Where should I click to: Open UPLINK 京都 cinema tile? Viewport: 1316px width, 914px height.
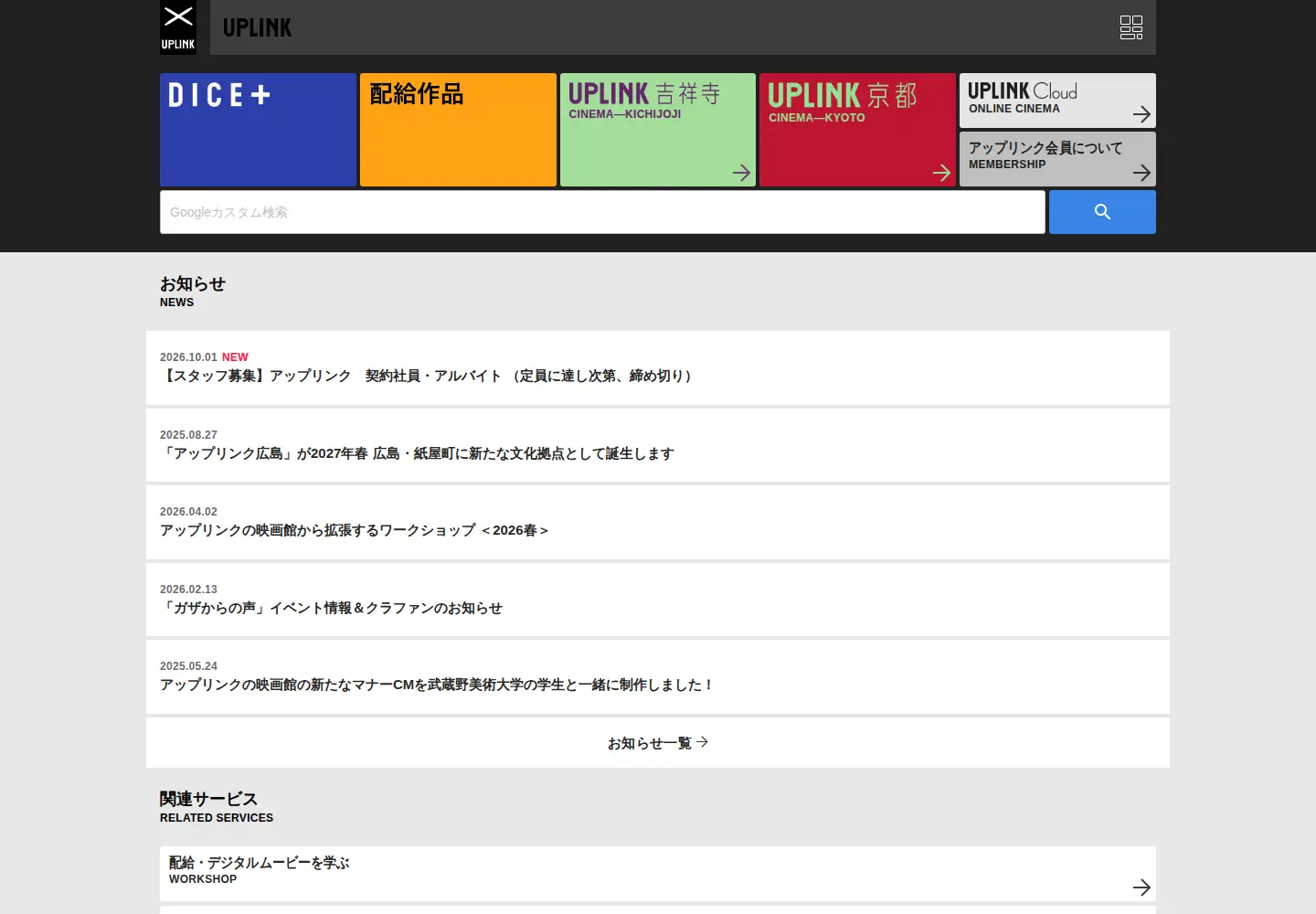coord(857,130)
